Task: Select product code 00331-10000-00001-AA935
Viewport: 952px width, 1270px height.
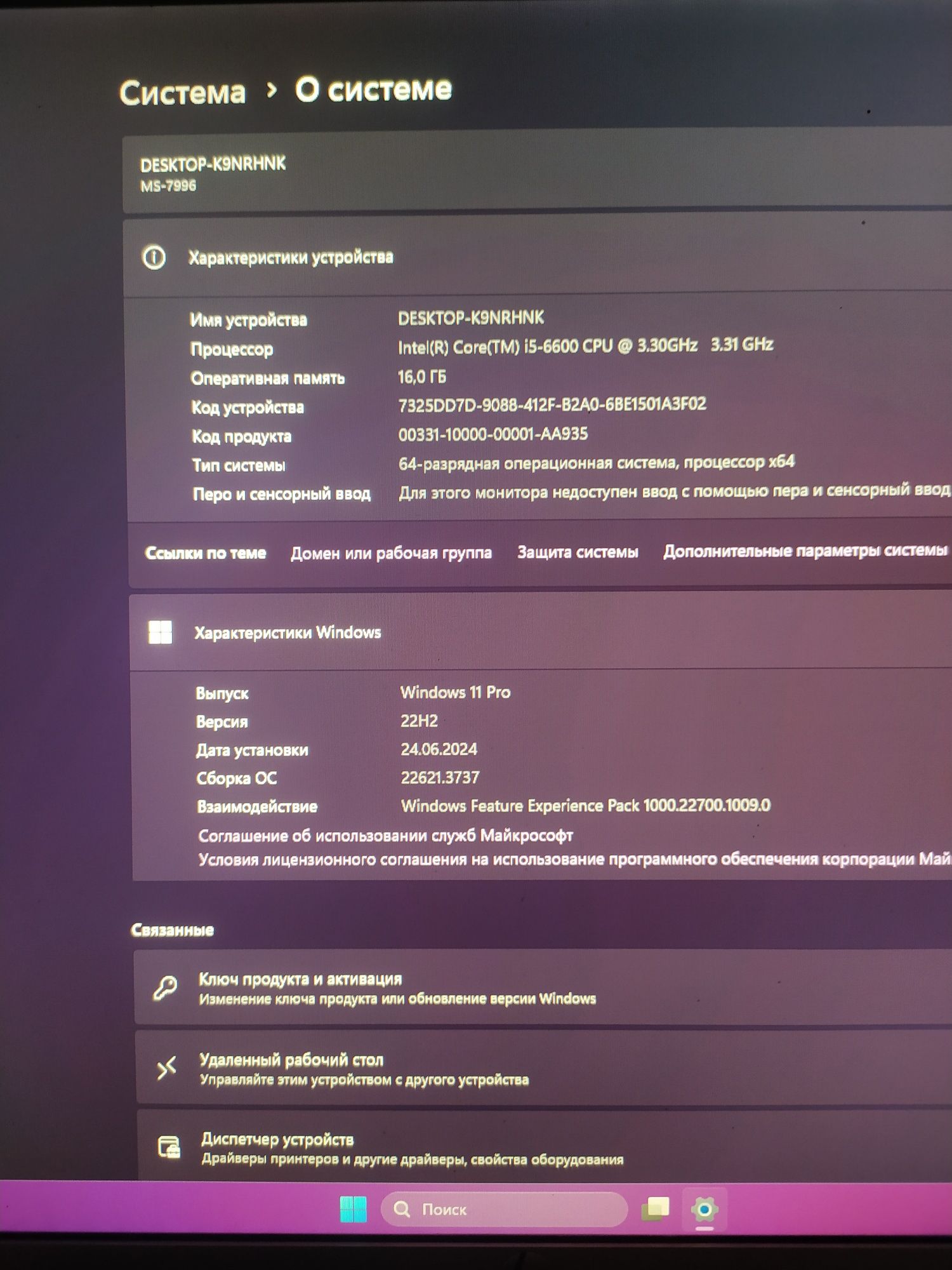Action: [493, 434]
